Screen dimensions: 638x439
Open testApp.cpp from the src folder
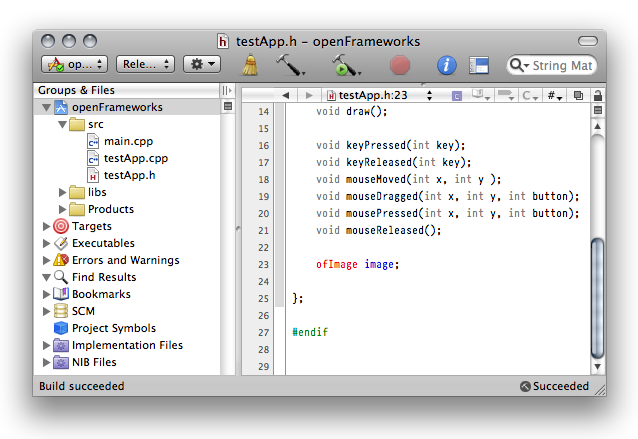pos(135,158)
